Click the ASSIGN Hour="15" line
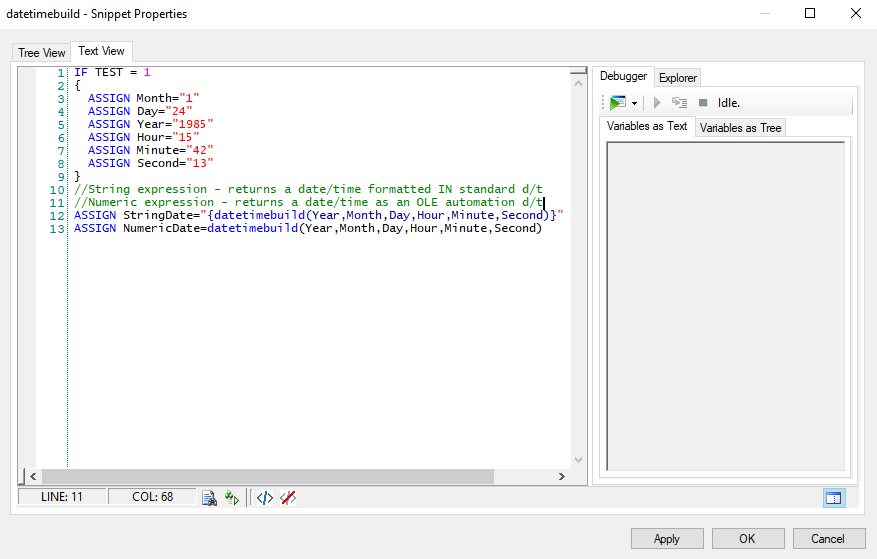877x559 pixels. point(143,137)
